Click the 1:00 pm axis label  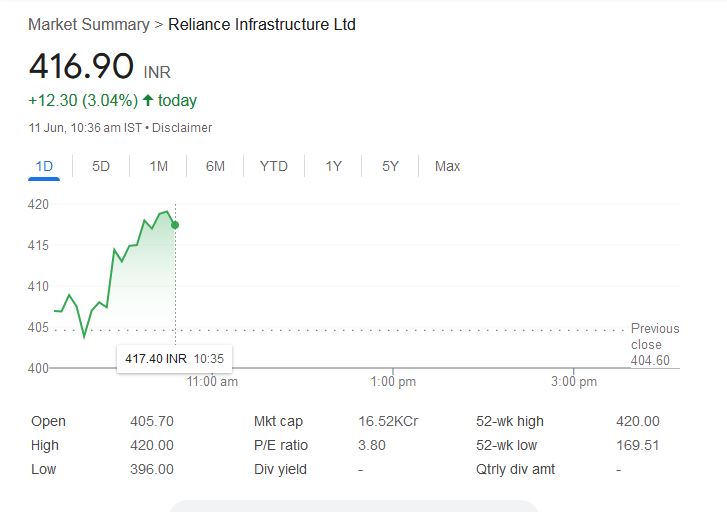click(x=393, y=382)
